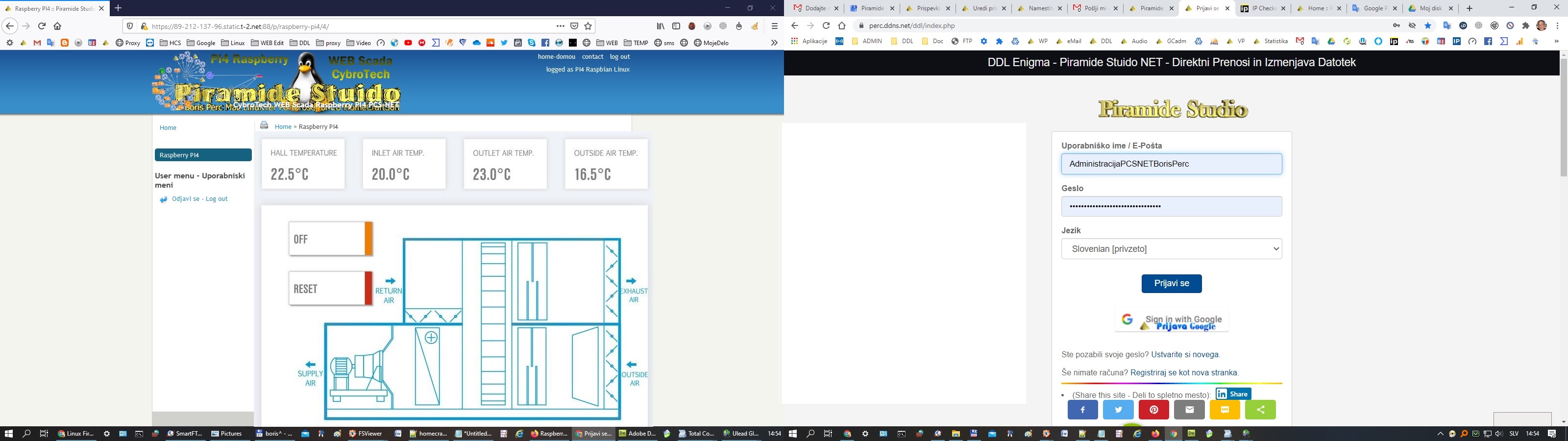Viewport: 1568px width, 441px height.
Task: Toggle the OFF switch on SCADA panel
Action: 331,239
